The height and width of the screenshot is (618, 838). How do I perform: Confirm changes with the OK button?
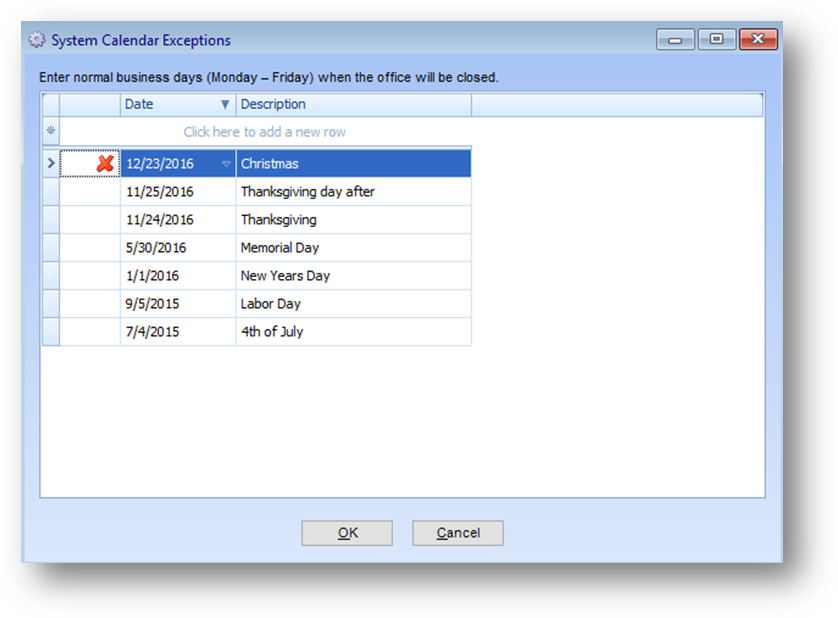coord(347,533)
